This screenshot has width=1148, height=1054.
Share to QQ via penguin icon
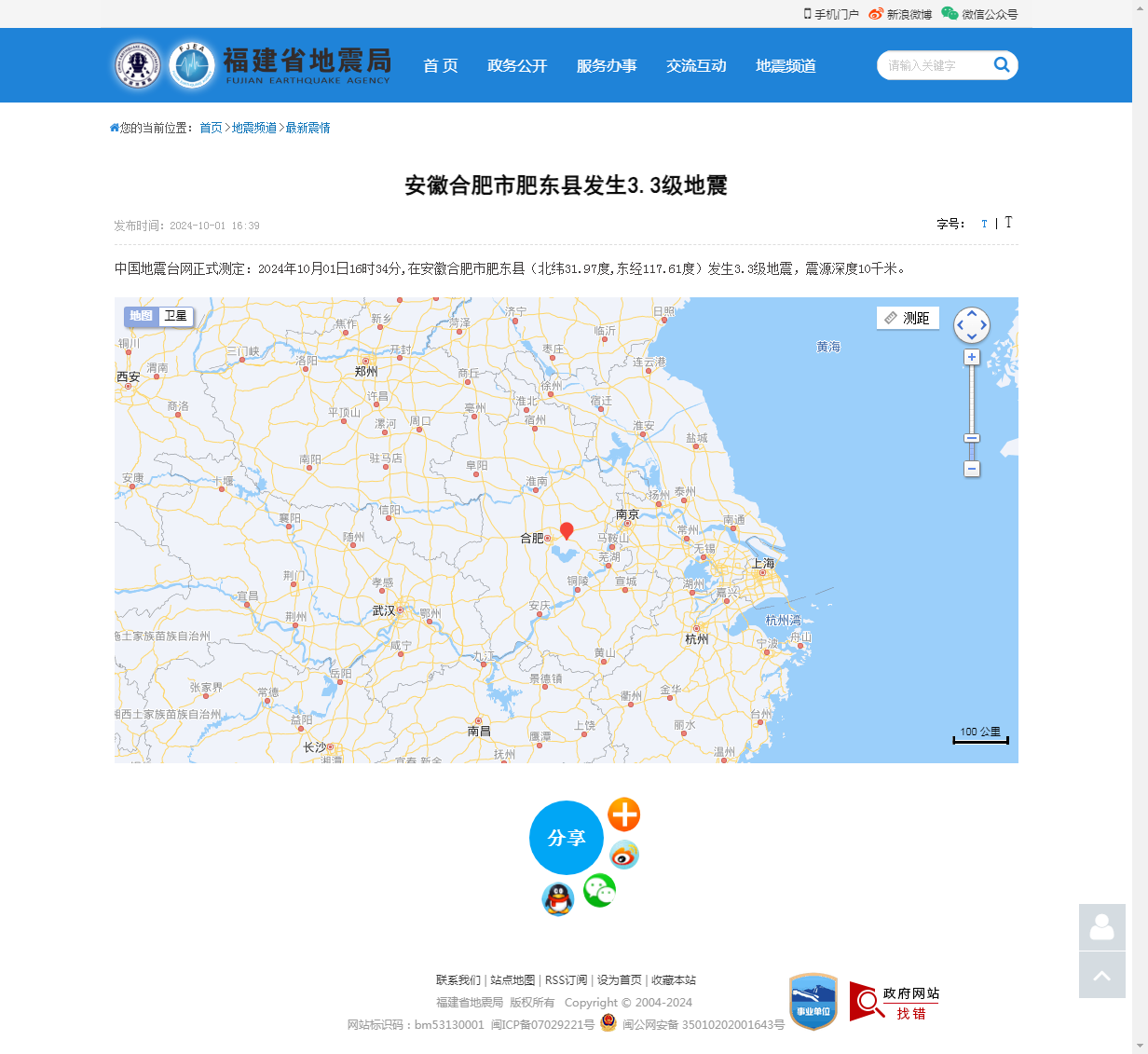tap(557, 900)
